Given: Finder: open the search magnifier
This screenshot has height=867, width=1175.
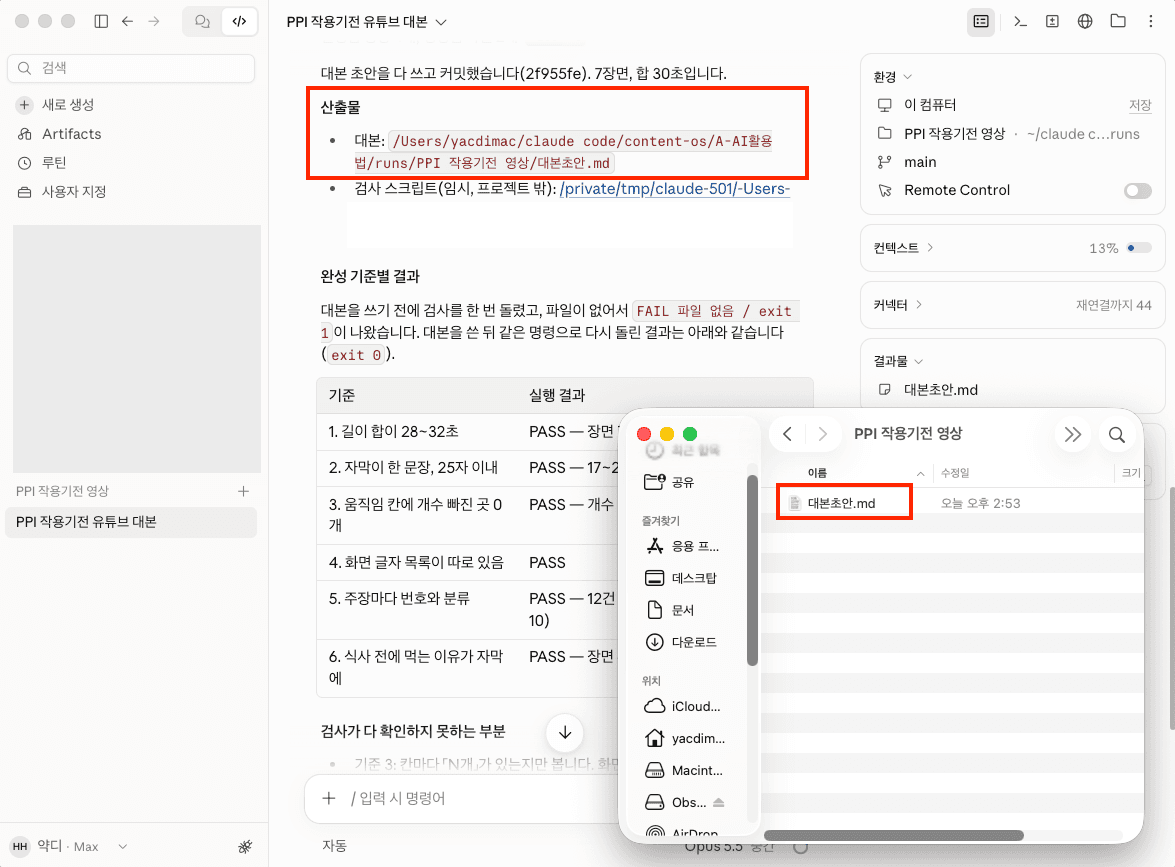Looking at the screenshot, I should point(1117,435).
